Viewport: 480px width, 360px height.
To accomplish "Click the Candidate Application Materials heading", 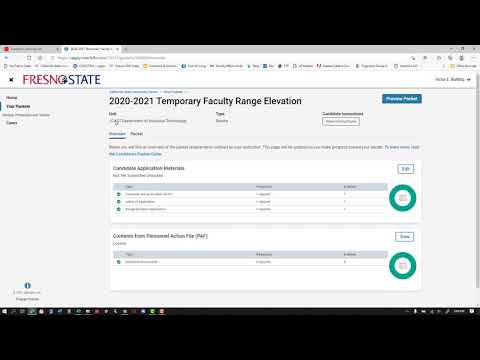I will 148,168.
